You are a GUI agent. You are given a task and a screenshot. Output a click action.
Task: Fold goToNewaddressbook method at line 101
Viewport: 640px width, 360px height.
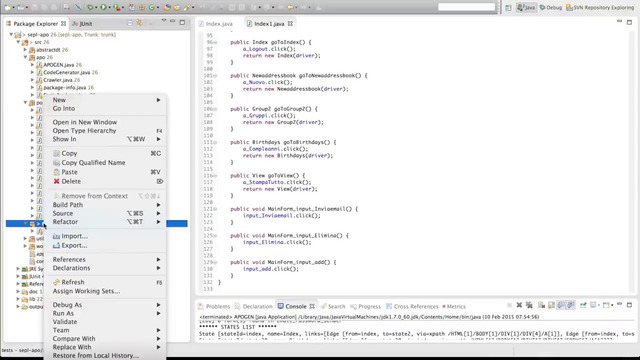[x=215, y=76]
